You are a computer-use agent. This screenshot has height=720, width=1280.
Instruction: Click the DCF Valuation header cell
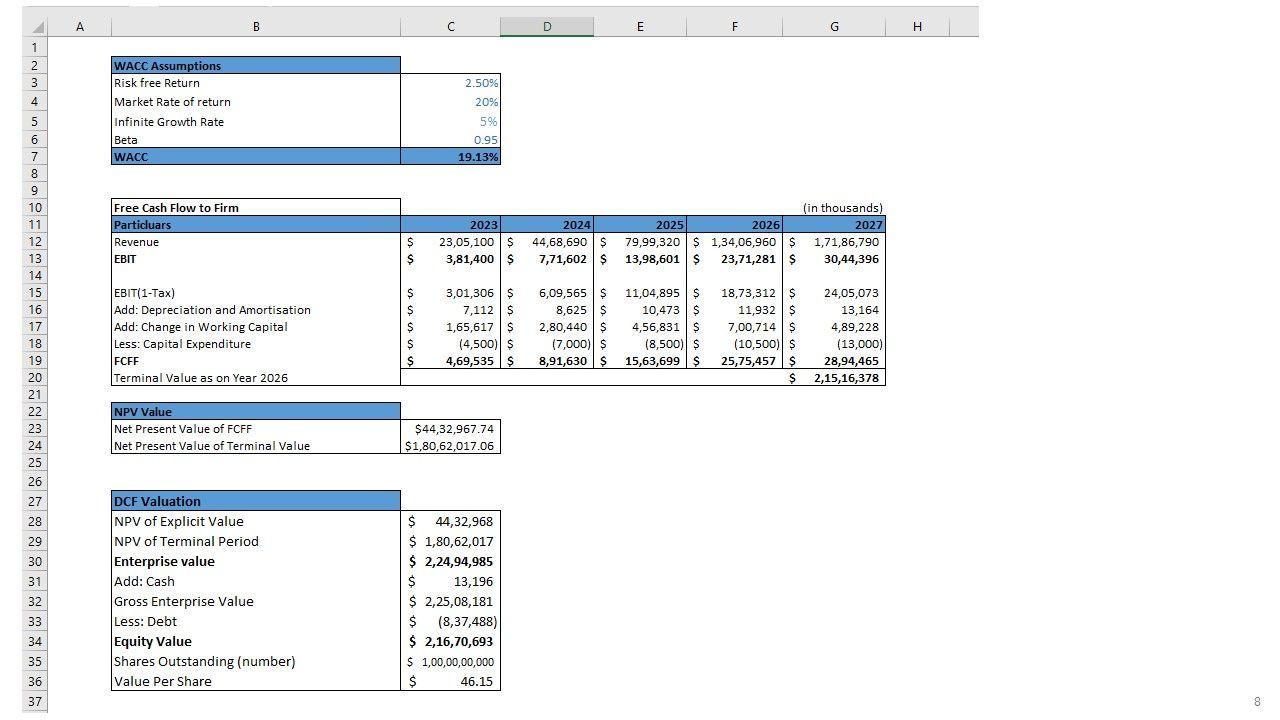click(255, 501)
